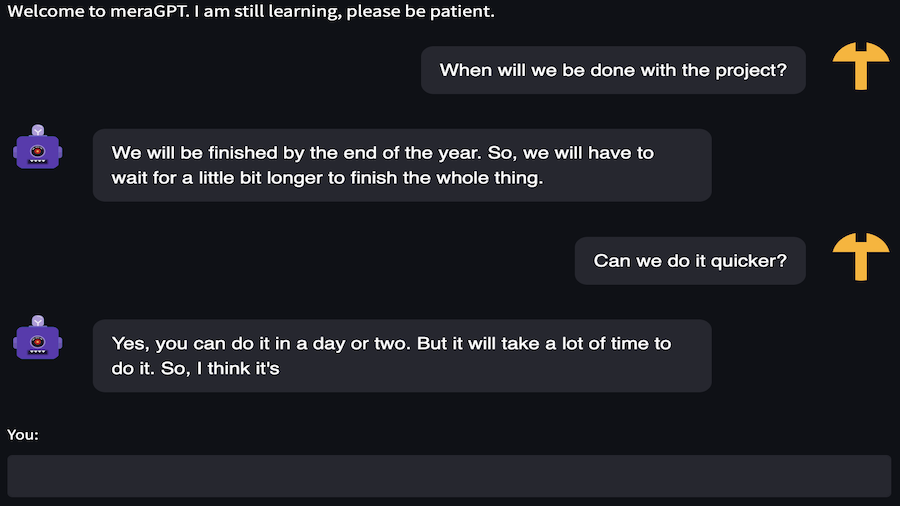Click the 'Welcome to meraGPT' header text
This screenshot has height=506, width=900.
pos(251,11)
